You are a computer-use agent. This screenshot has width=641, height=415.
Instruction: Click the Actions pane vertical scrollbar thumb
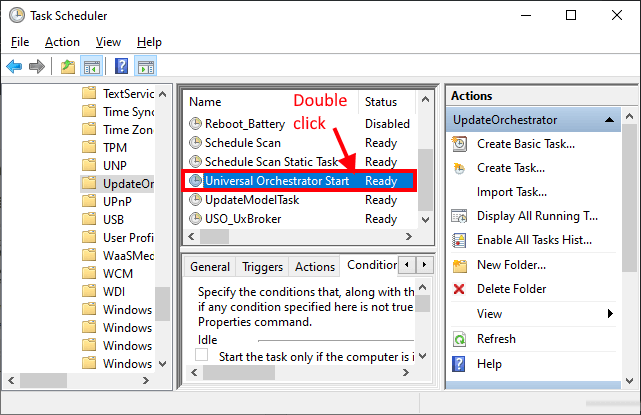(629, 198)
